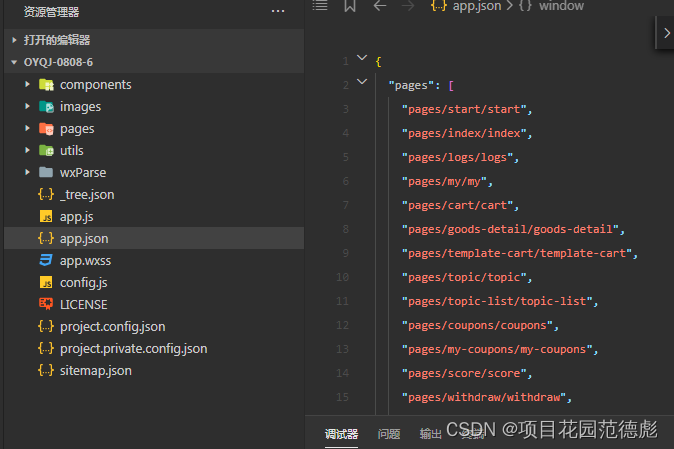Click the images folder icon

[46, 107]
